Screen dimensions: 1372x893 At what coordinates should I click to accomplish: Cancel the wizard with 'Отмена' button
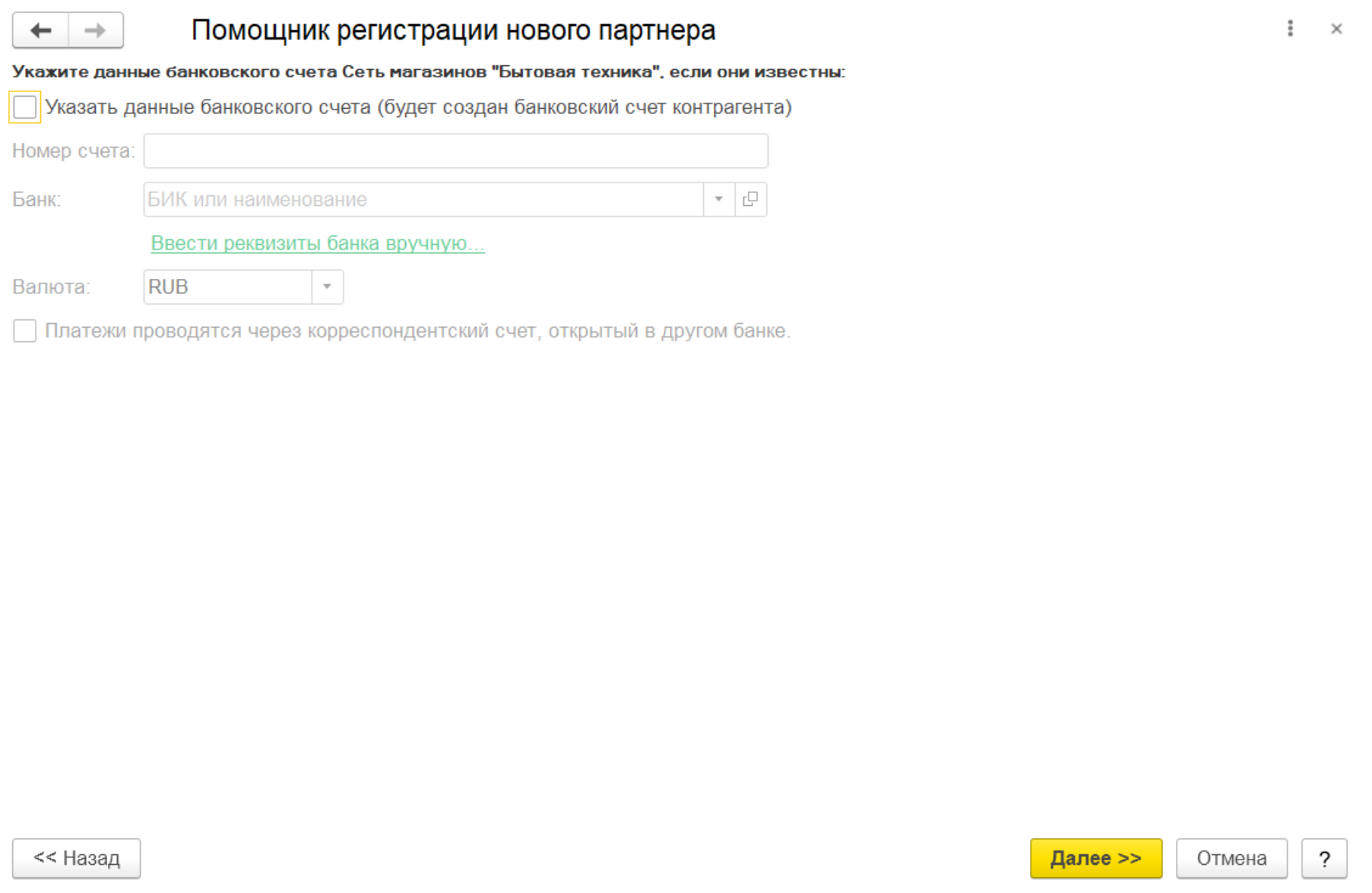(x=1231, y=858)
